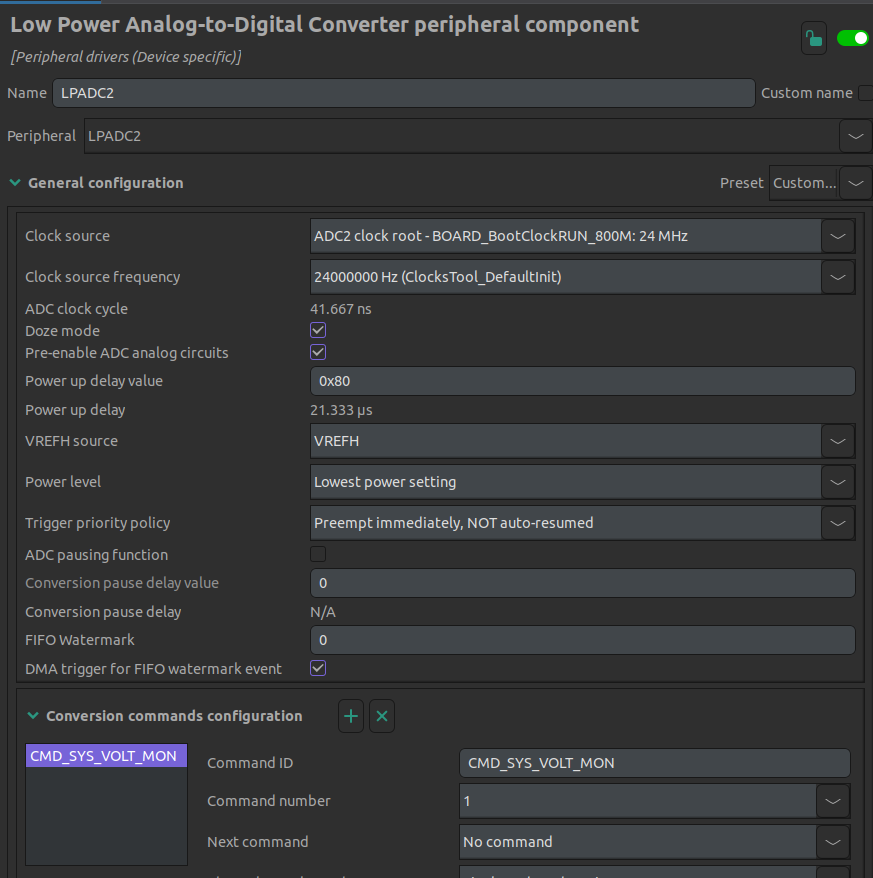Add a new conversion command
This screenshot has height=878, width=873.
pos(351,716)
